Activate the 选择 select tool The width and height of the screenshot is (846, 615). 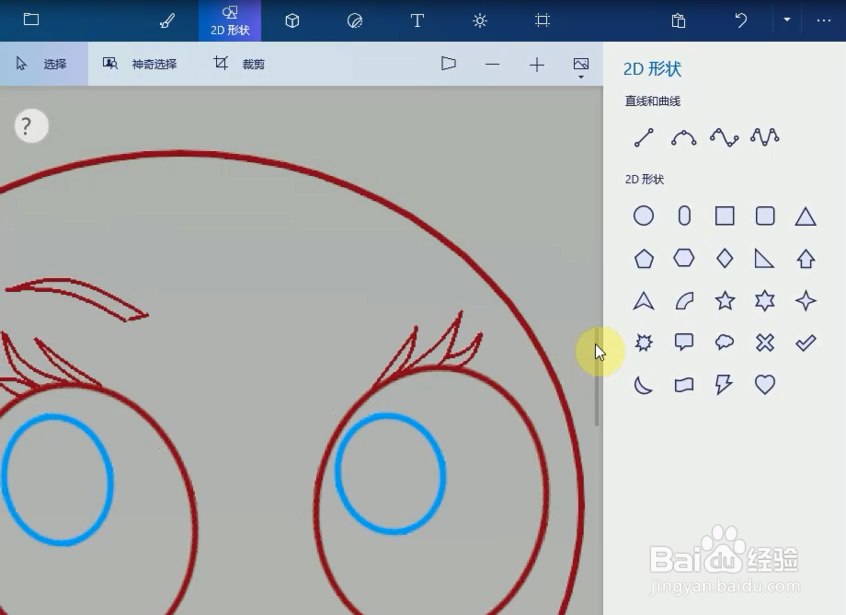coord(43,64)
